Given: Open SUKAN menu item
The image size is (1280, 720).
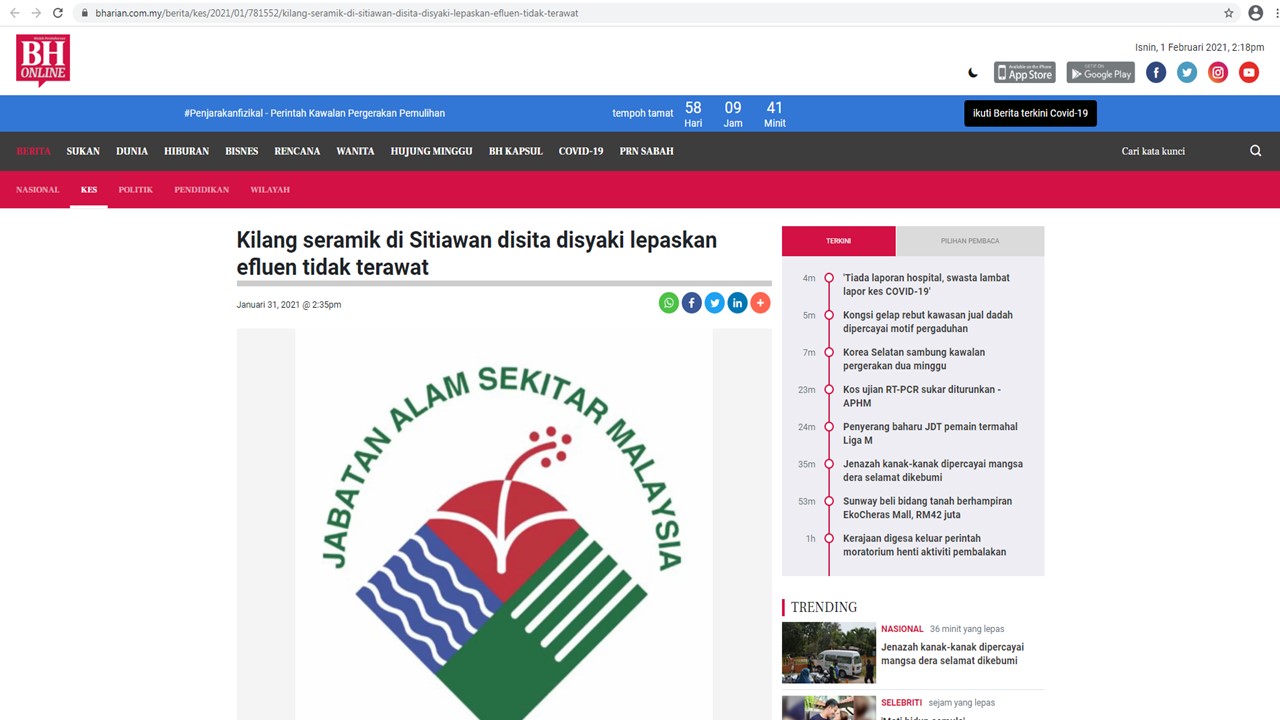Looking at the screenshot, I should [x=83, y=151].
